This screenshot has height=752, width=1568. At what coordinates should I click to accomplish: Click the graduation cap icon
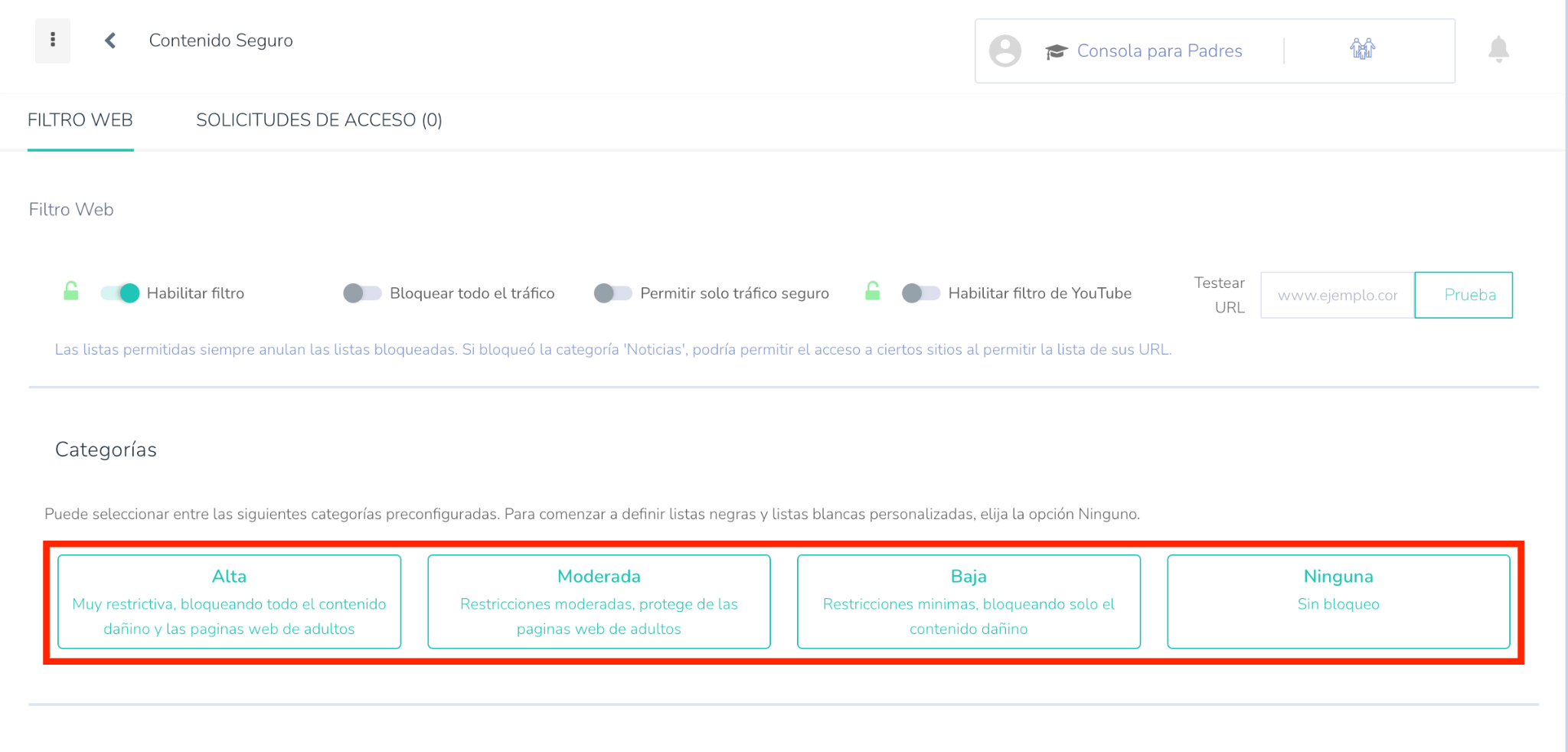[x=1056, y=51]
